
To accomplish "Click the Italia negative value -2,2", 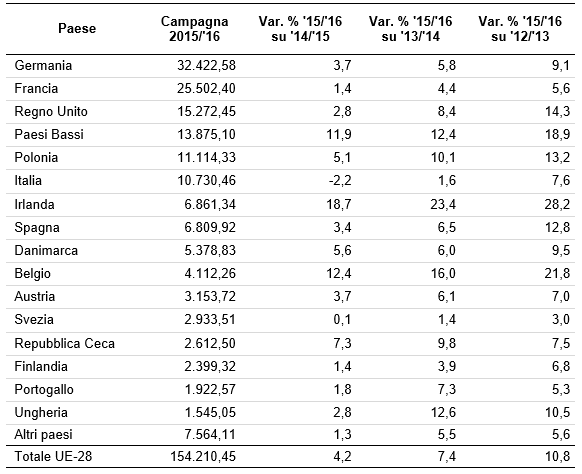I will (x=340, y=181).
